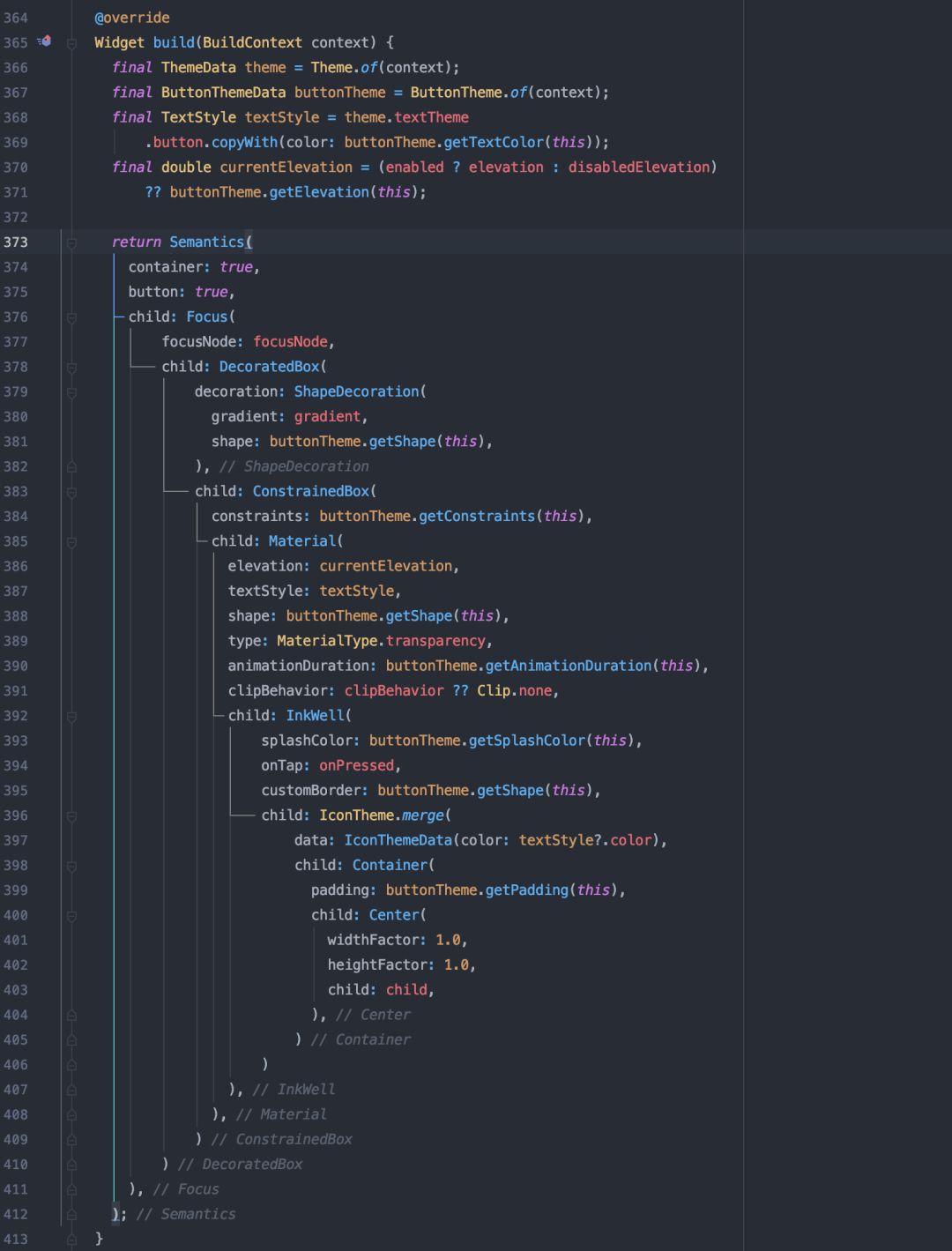This screenshot has height=1251, width=952.
Task: Click getConstraints on line 384
Action: point(477,517)
